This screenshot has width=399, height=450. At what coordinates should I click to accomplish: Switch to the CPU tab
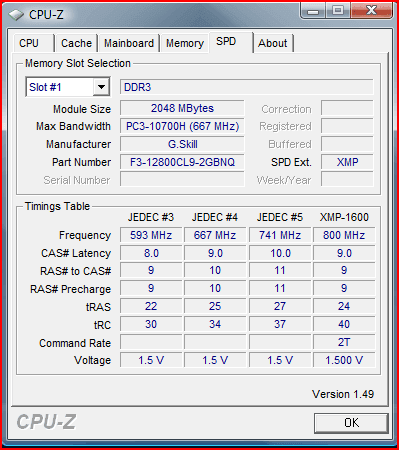coord(34,43)
